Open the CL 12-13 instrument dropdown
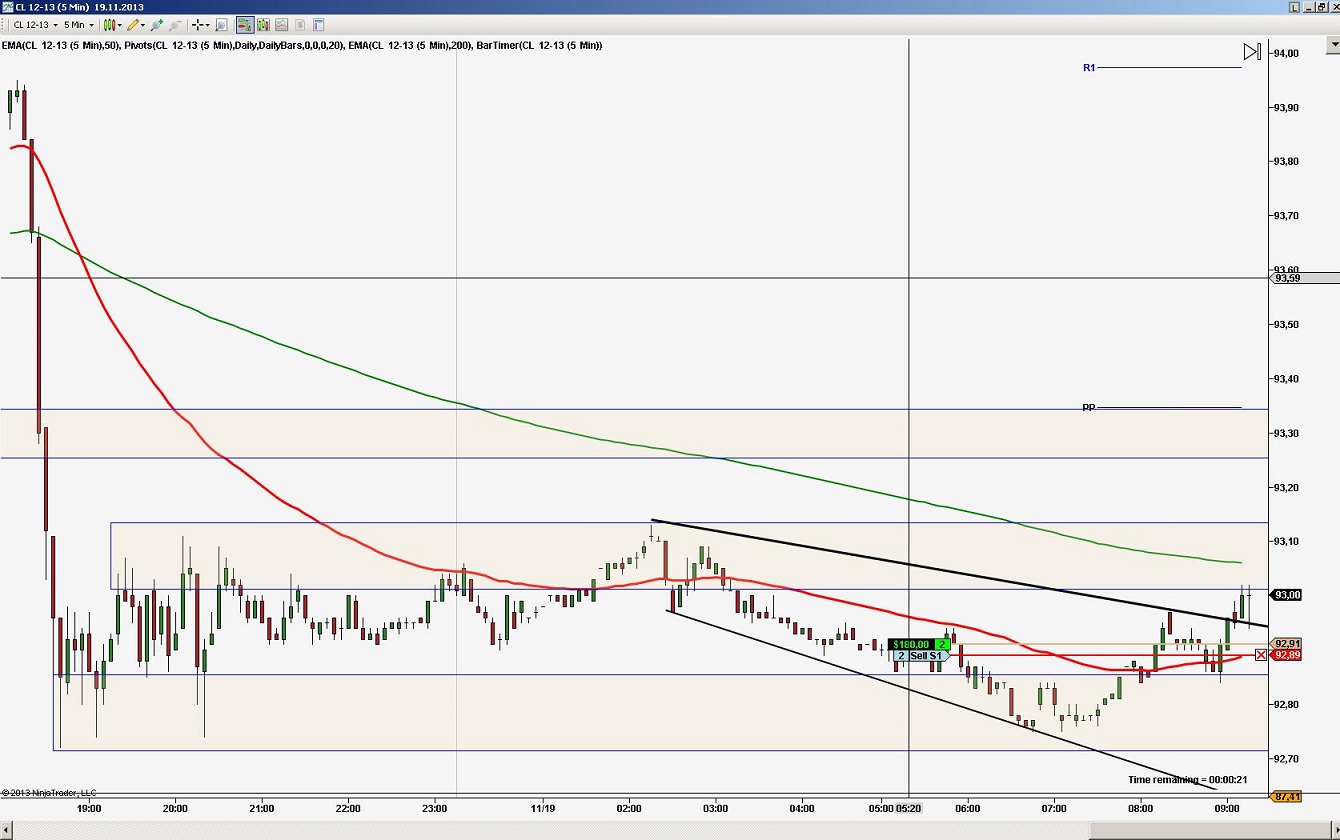1340x840 pixels. point(55,25)
